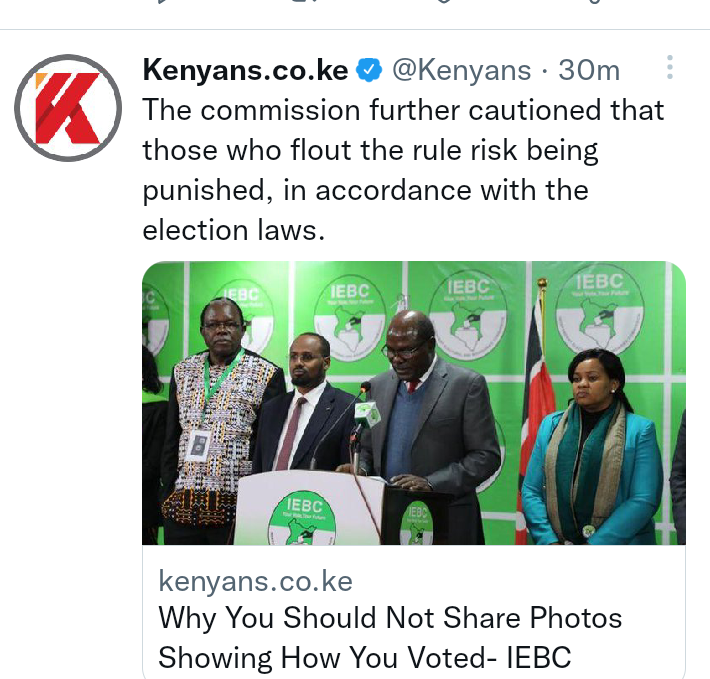Open the Kenyans.co.ke display name profile link
Screen dimensions: 710x679
pos(245,70)
